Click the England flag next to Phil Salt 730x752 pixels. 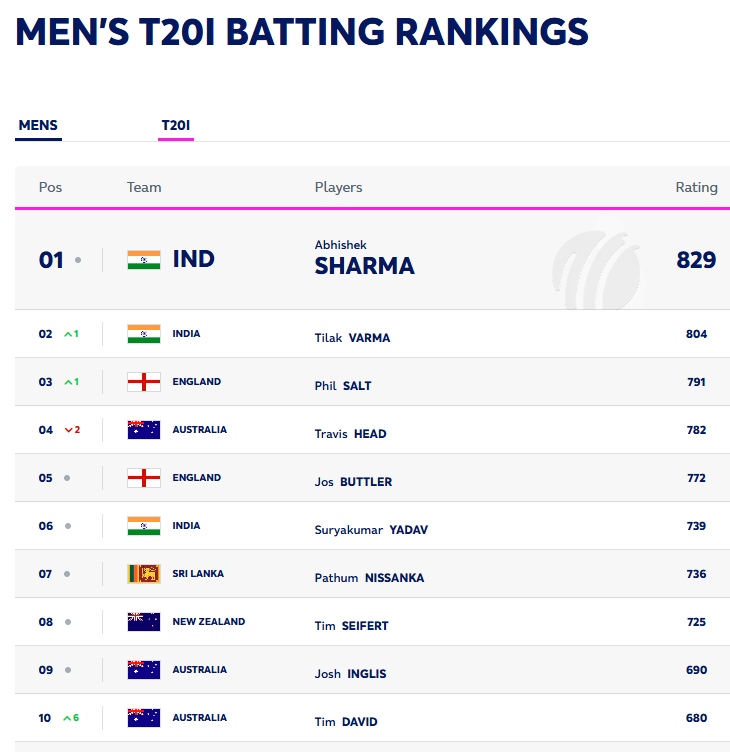tap(143, 382)
